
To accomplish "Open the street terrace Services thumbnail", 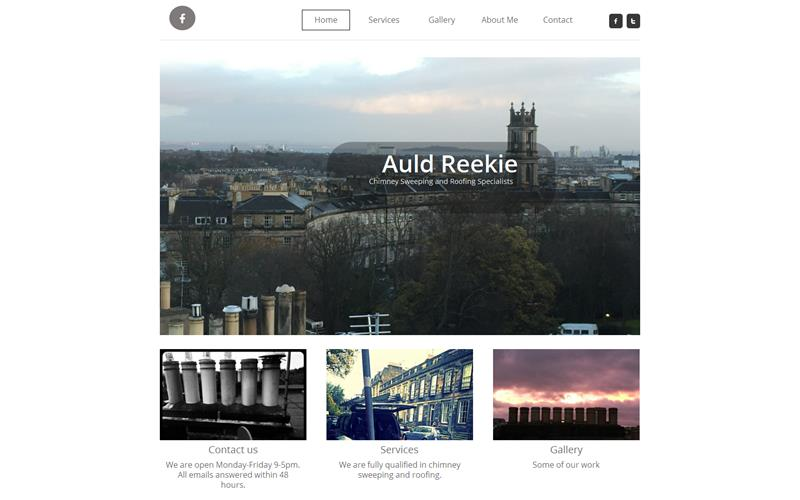I will [x=399, y=394].
